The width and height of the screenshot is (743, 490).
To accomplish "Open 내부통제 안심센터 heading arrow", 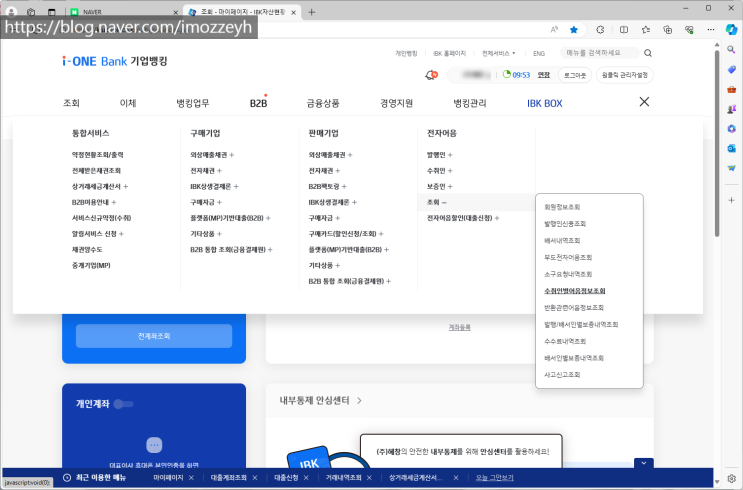I will 359,401.
